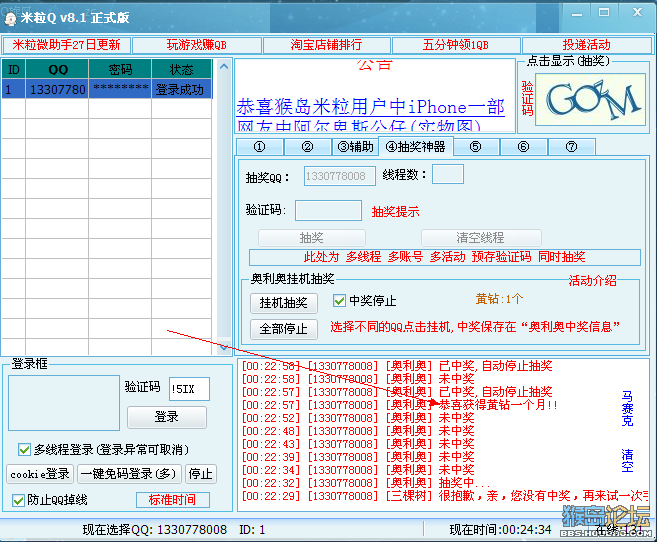Click the 全部停止 button

click(x=284, y=329)
